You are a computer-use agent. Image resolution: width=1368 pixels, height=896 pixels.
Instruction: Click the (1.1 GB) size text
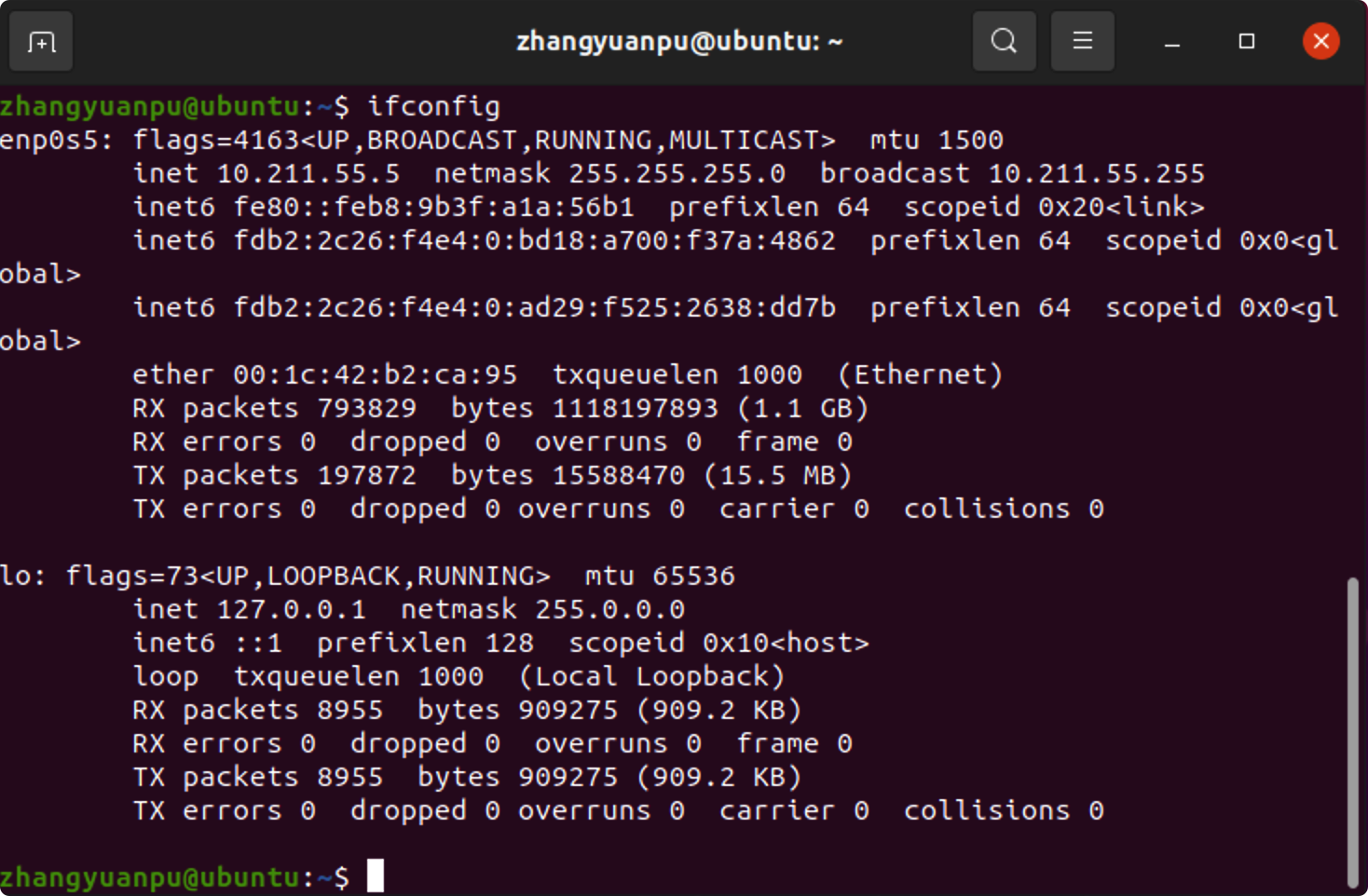[802, 408]
